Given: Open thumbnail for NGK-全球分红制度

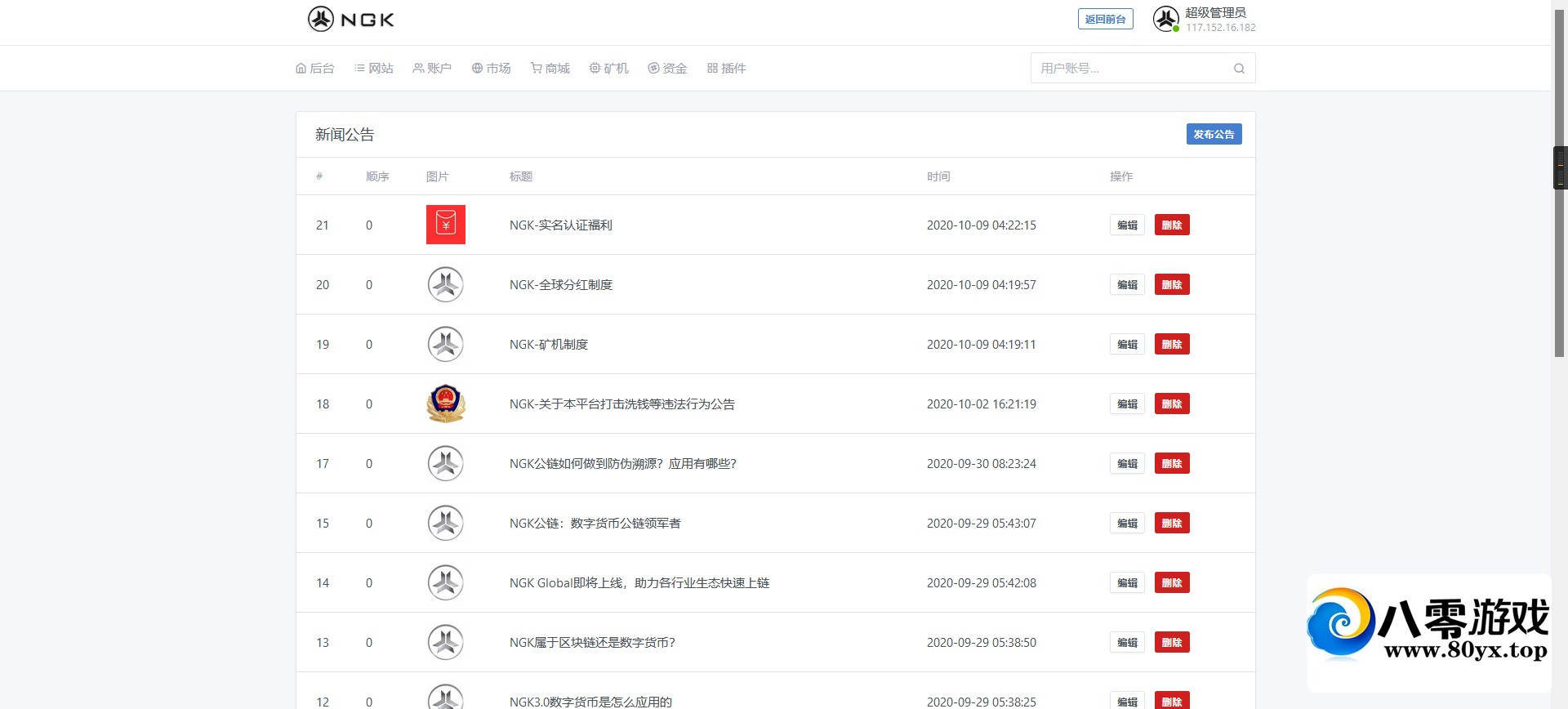Looking at the screenshot, I should click(x=446, y=284).
